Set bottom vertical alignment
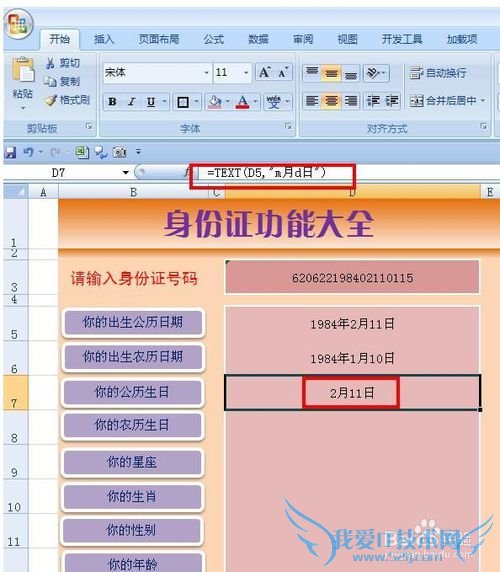 351,73
